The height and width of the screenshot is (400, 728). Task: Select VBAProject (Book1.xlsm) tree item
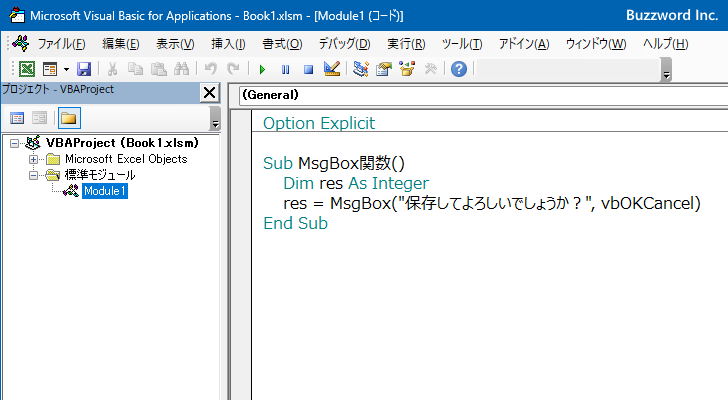[x=122, y=142]
